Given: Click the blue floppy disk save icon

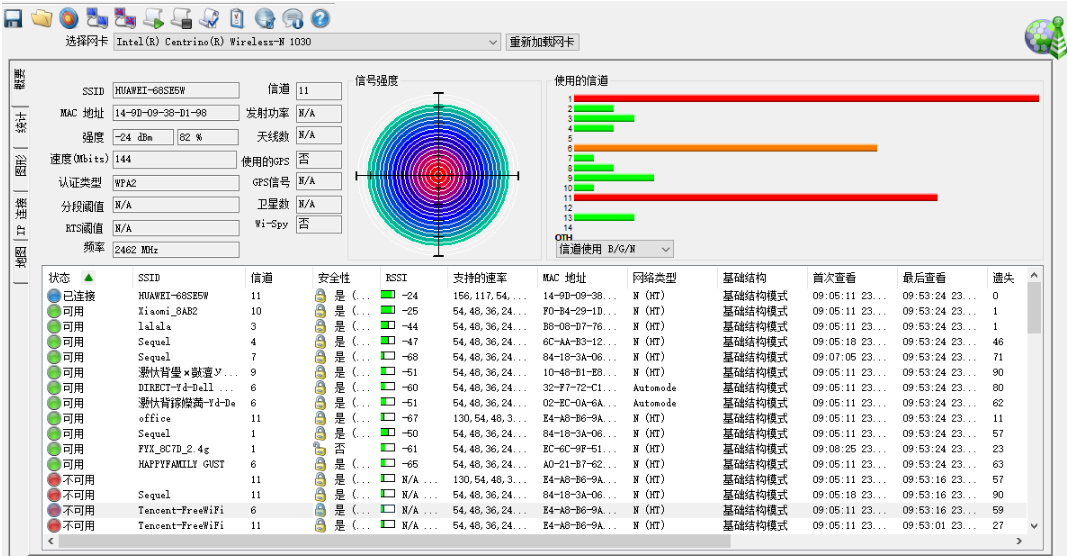Looking at the screenshot, I should 14,18.
